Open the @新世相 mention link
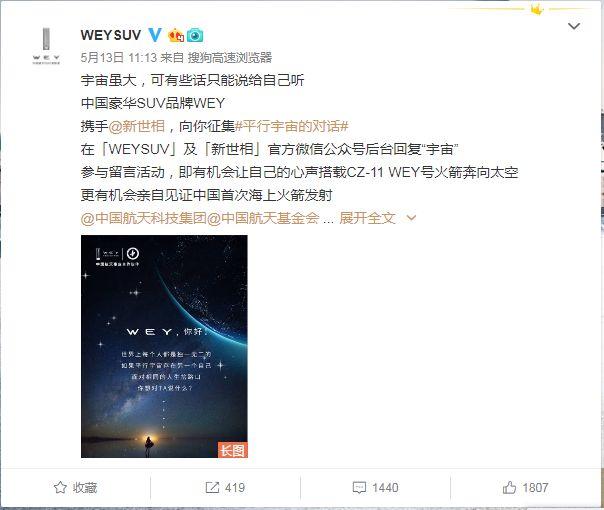The width and height of the screenshot is (604, 510). 137,126
